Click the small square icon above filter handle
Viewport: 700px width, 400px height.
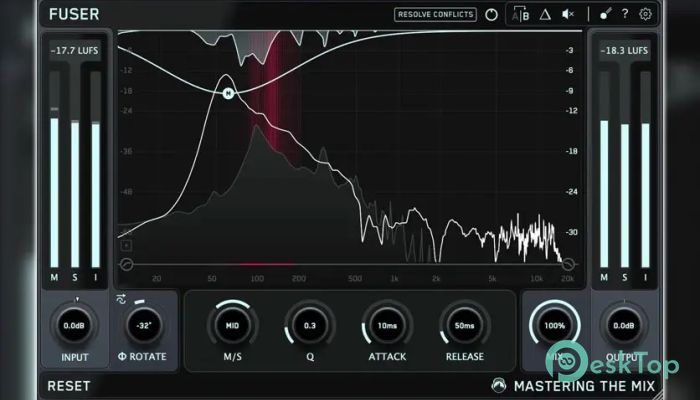coord(127,245)
